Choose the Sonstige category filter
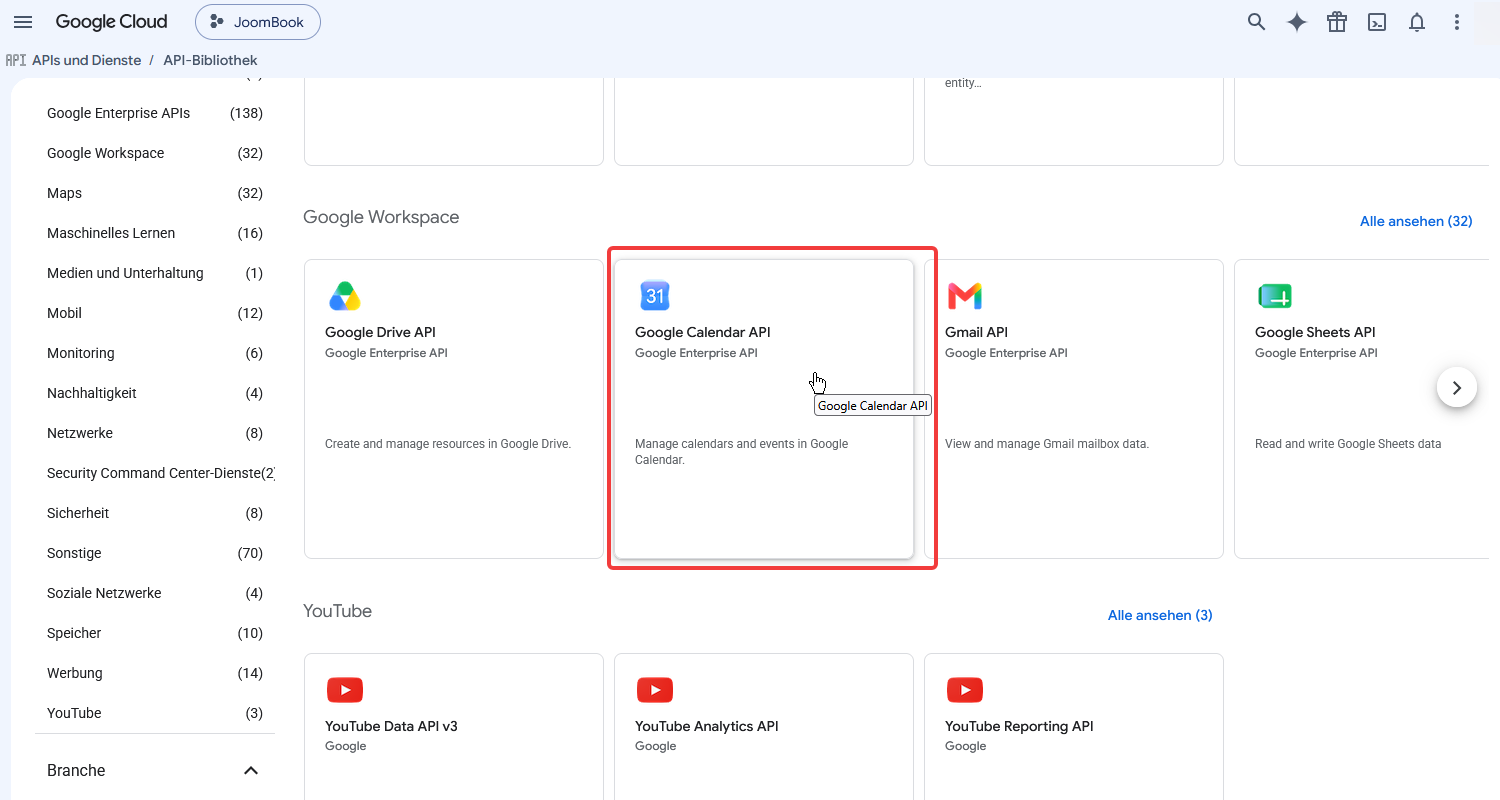Image resolution: width=1500 pixels, height=800 pixels. click(155, 553)
